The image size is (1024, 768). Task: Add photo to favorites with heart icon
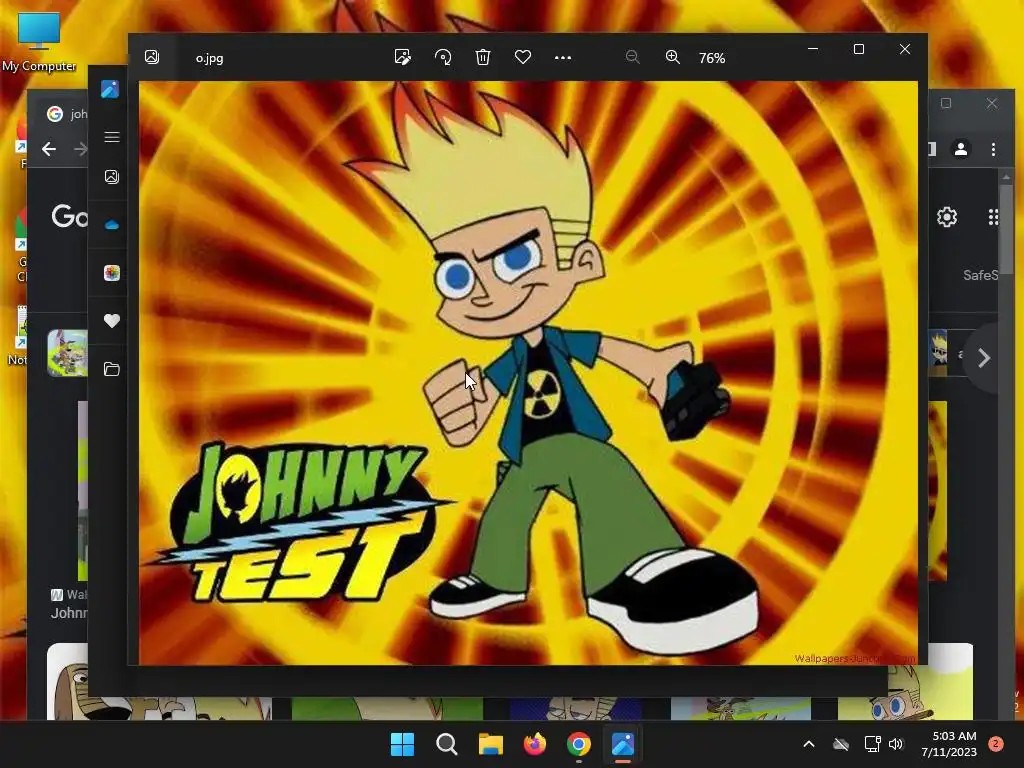coord(522,57)
